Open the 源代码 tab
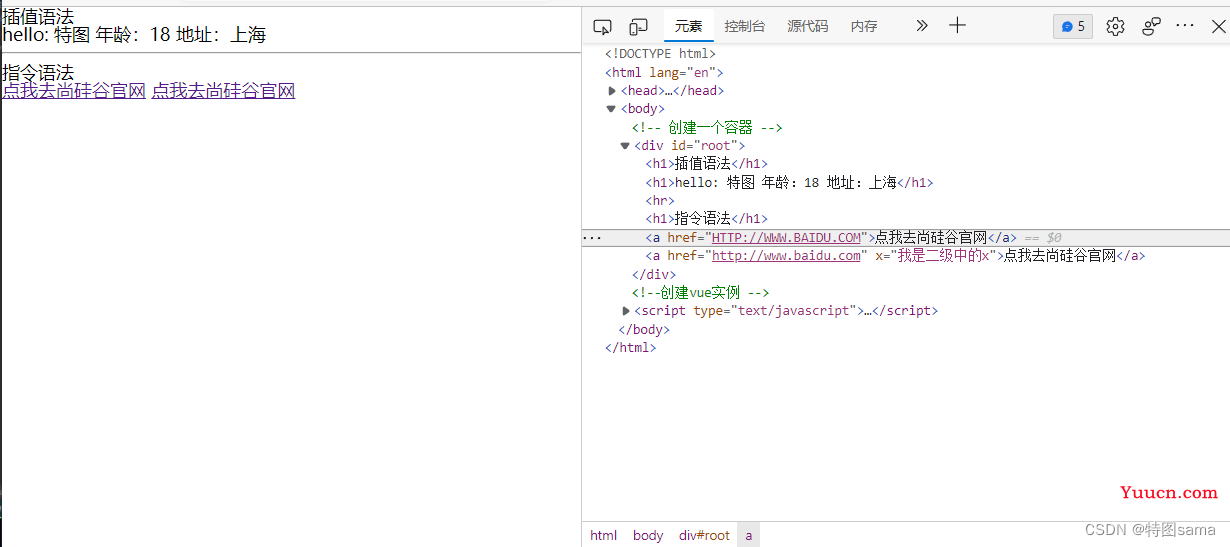 [x=808, y=26]
